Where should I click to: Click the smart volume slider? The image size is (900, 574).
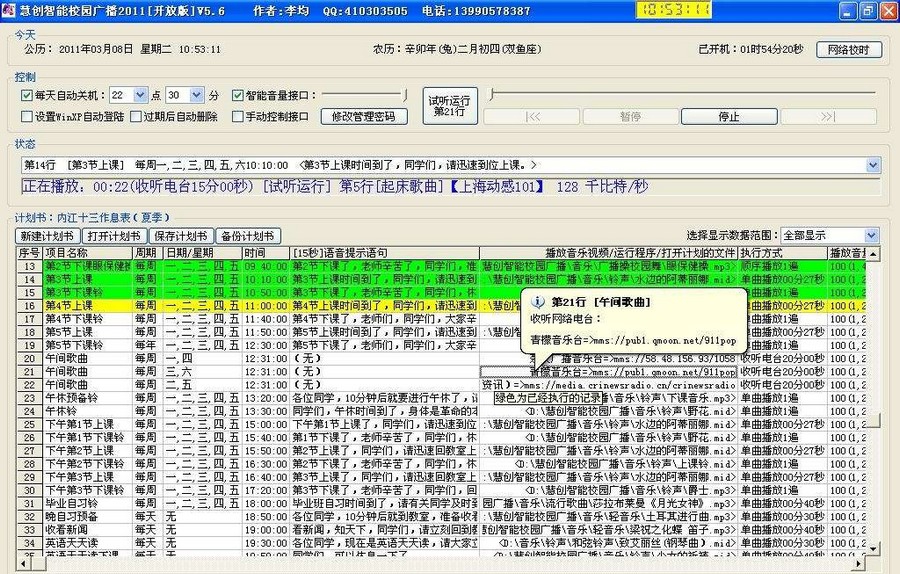(365, 95)
